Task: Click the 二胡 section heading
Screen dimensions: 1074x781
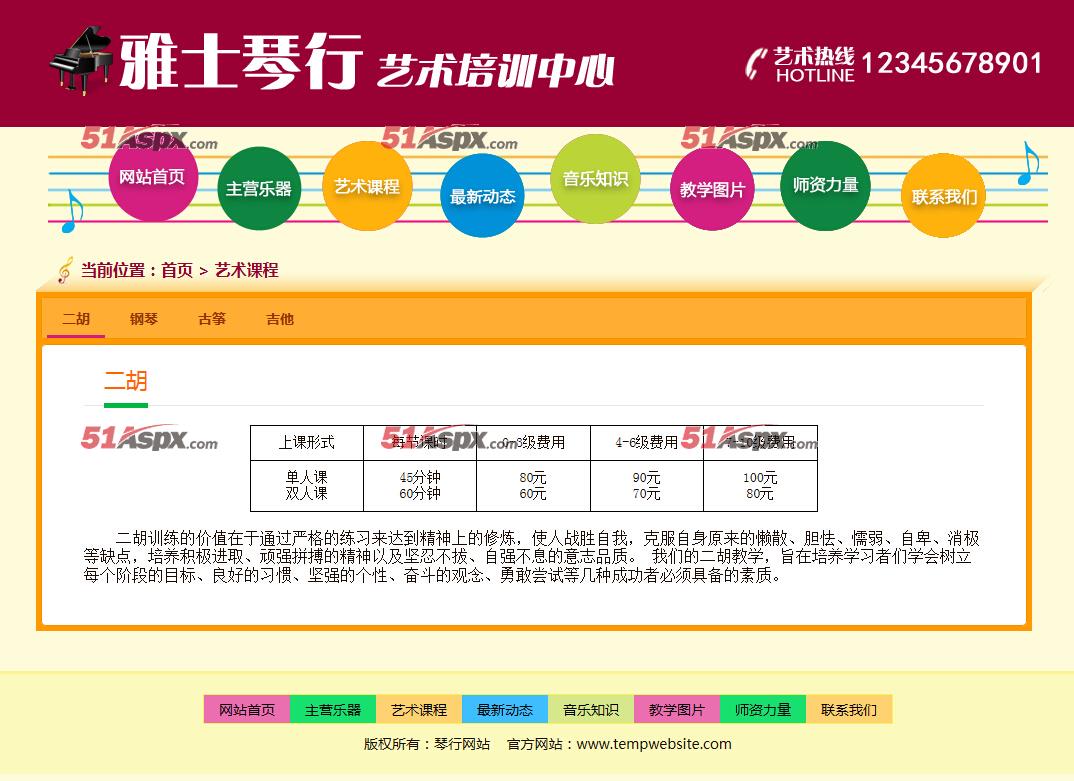Action: coord(126,381)
